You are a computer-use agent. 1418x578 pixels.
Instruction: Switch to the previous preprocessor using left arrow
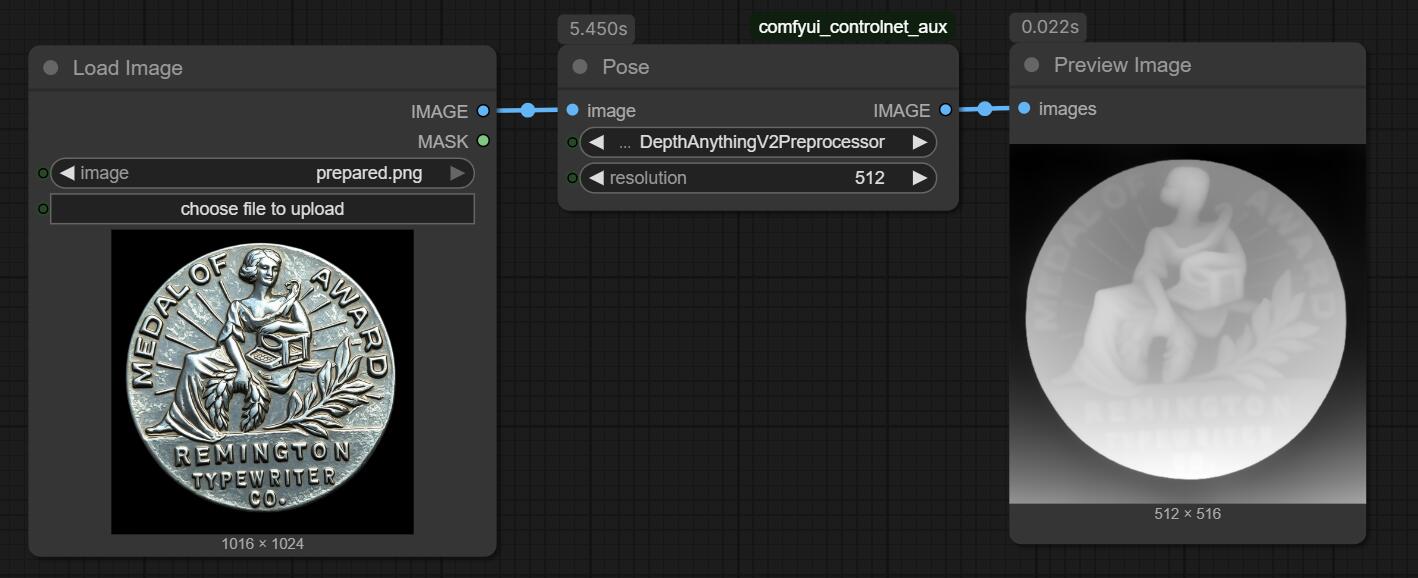click(x=597, y=142)
